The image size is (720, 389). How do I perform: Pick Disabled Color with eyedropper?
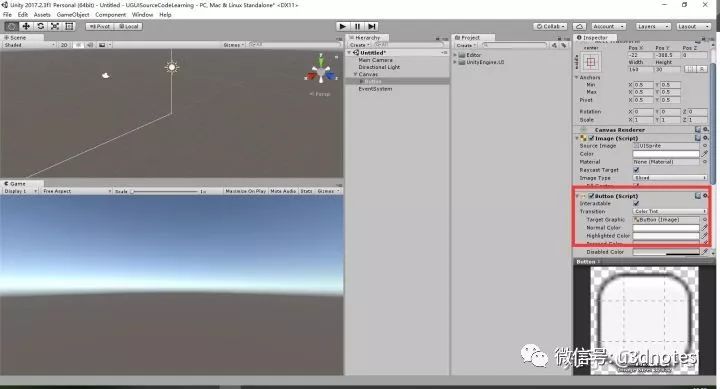pos(705,252)
